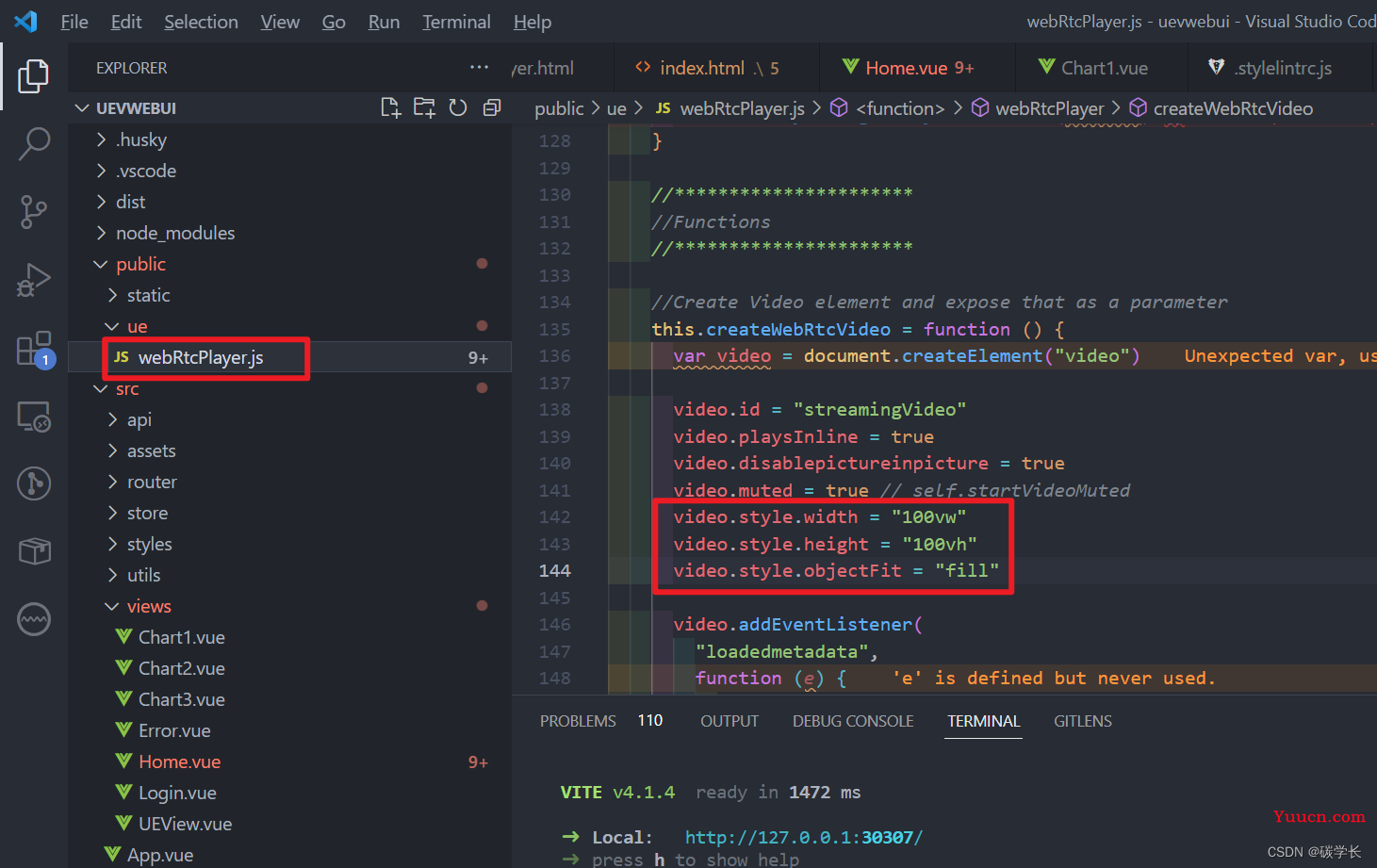The height and width of the screenshot is (868, 1377).
Task: Collapse the ue folder
Action: pyautogui.click(x=112, y=326)
